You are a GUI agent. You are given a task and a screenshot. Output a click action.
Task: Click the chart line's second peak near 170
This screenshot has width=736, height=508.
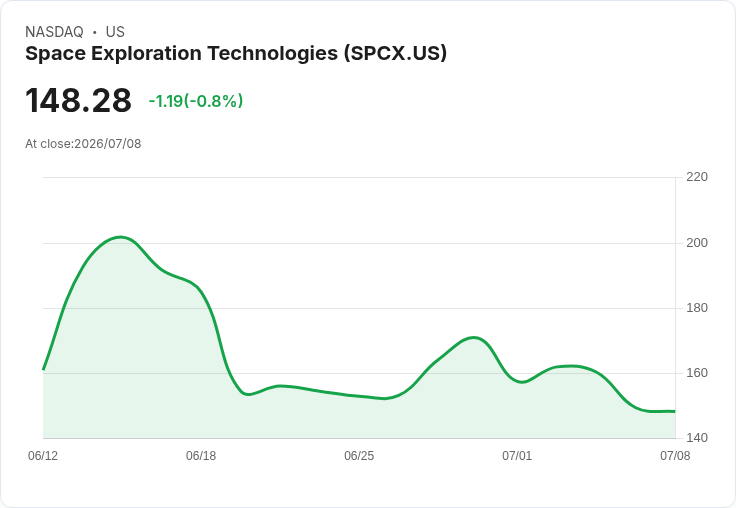(x=474, y=337)
